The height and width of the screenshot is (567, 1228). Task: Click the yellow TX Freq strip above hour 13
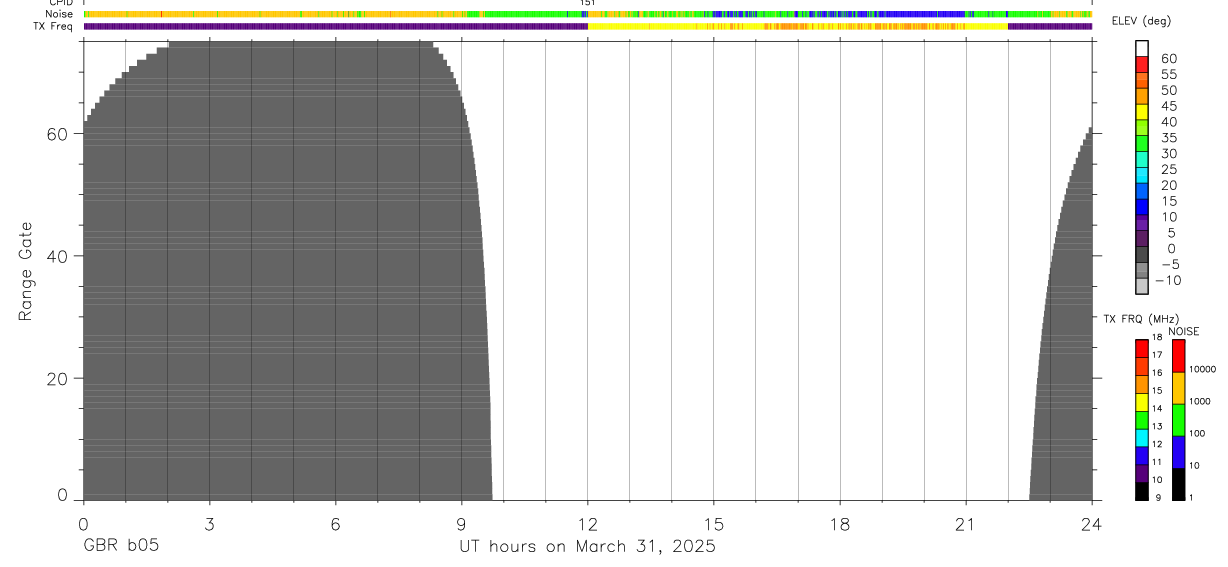[x=629, y=26]
